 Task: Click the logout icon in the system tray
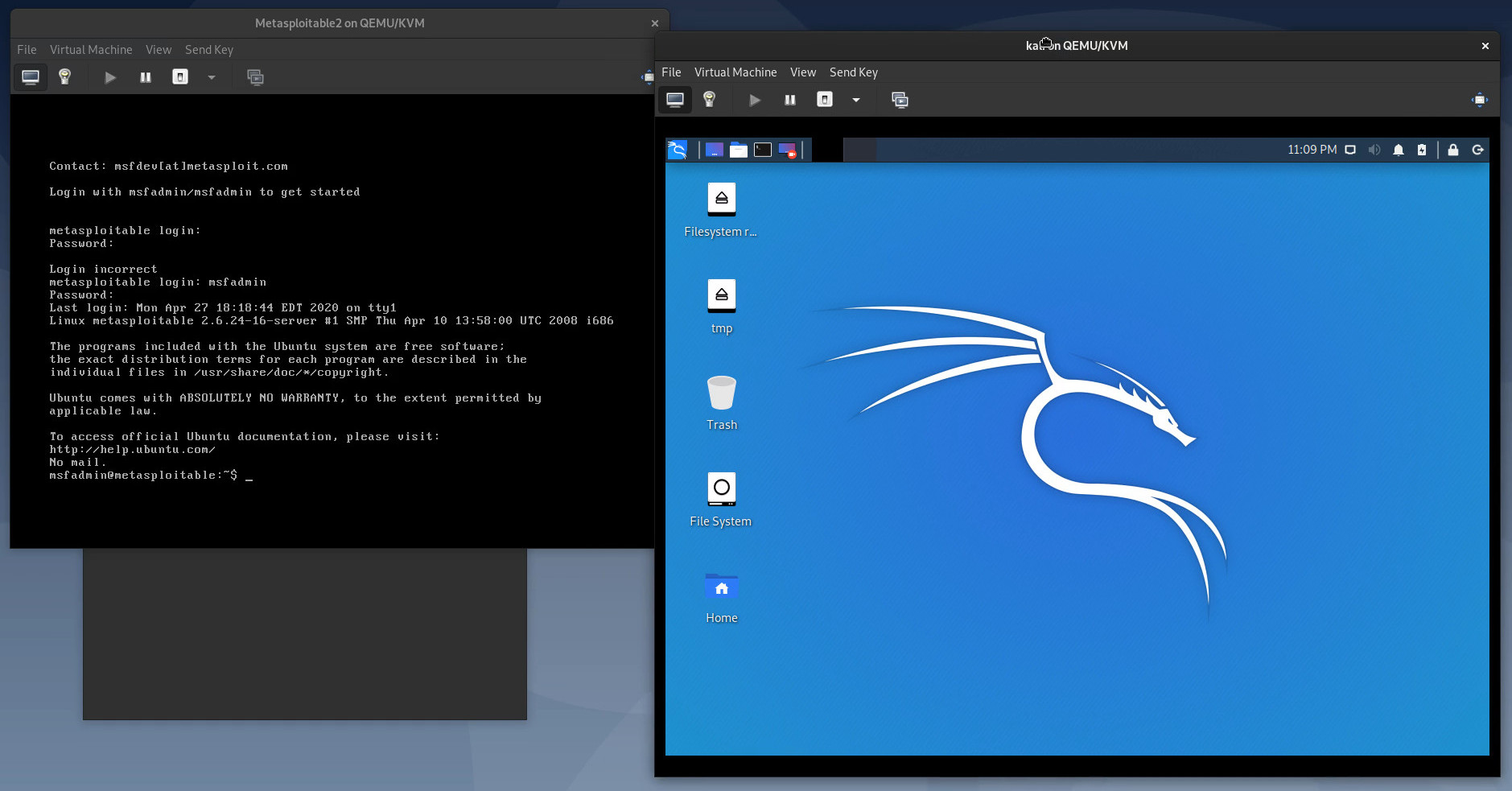(1479, 150)
